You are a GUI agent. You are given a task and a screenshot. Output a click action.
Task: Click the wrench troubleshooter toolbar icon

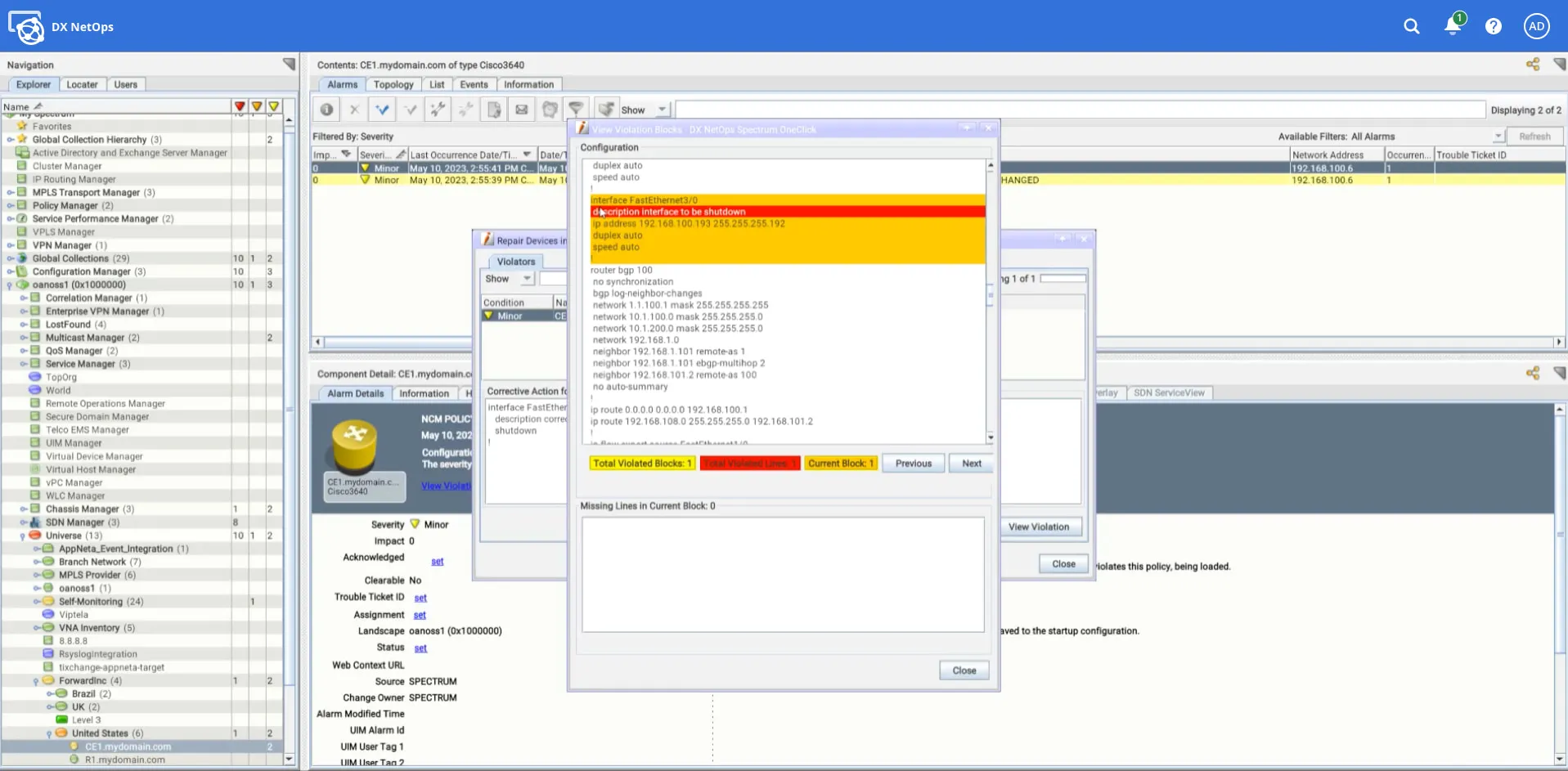[438, 110]
